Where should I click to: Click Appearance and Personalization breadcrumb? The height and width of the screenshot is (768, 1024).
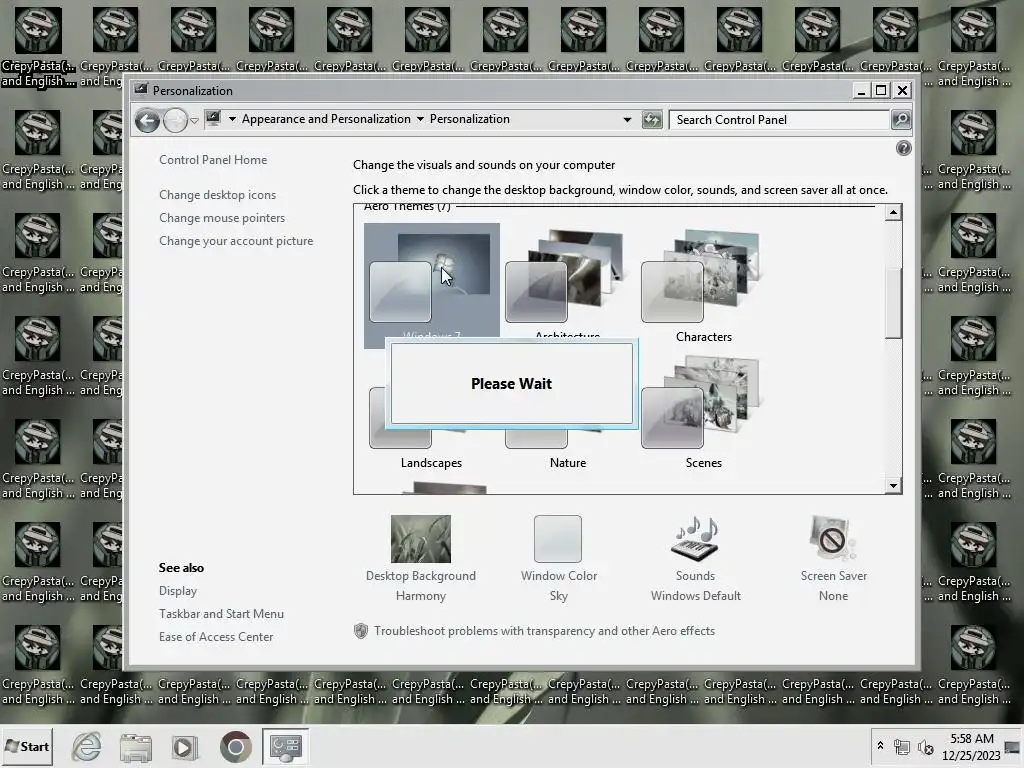[x=326, y=119]
